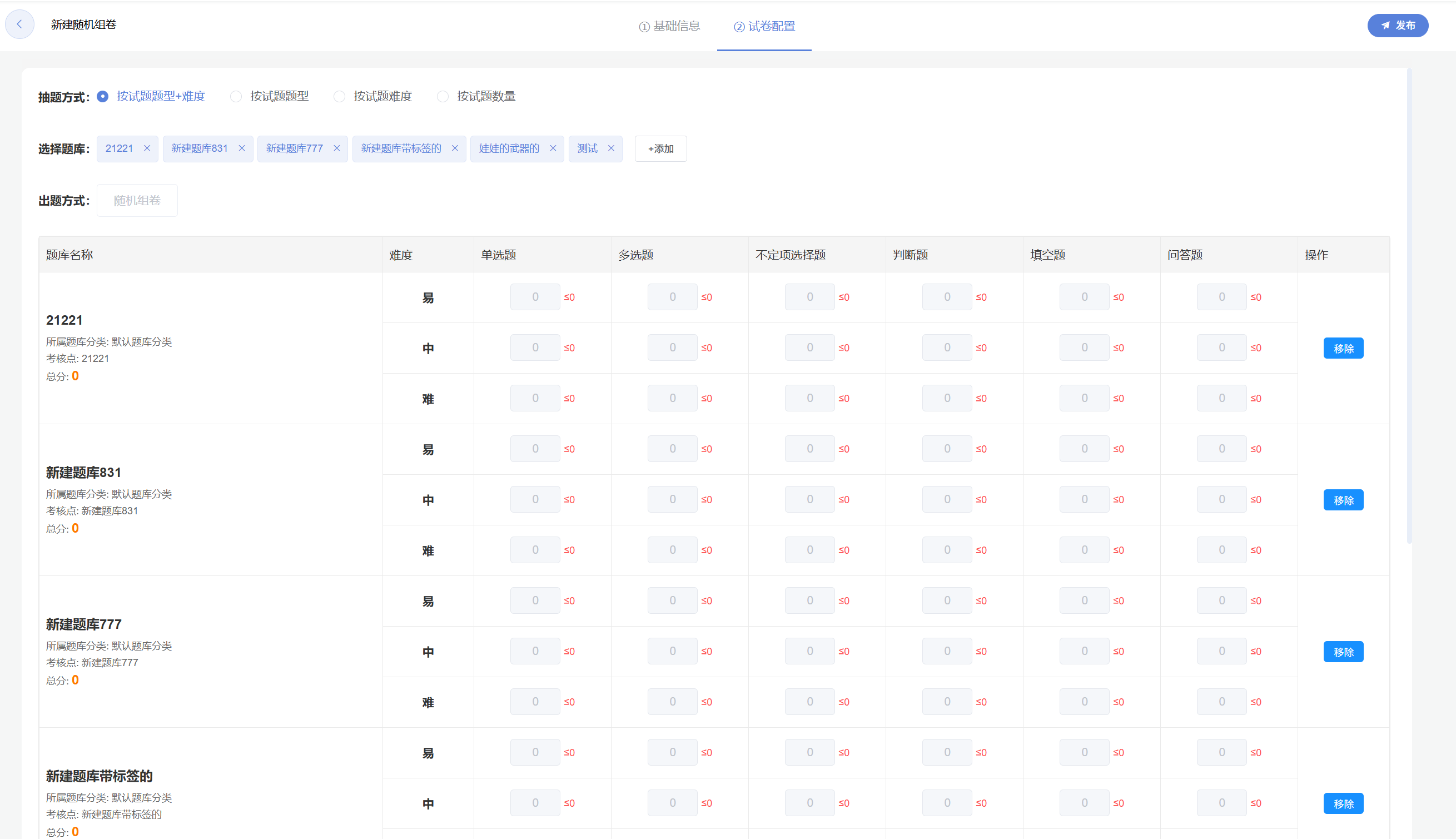Click 移除 for the 新建题库777 row

point(1344,651)
